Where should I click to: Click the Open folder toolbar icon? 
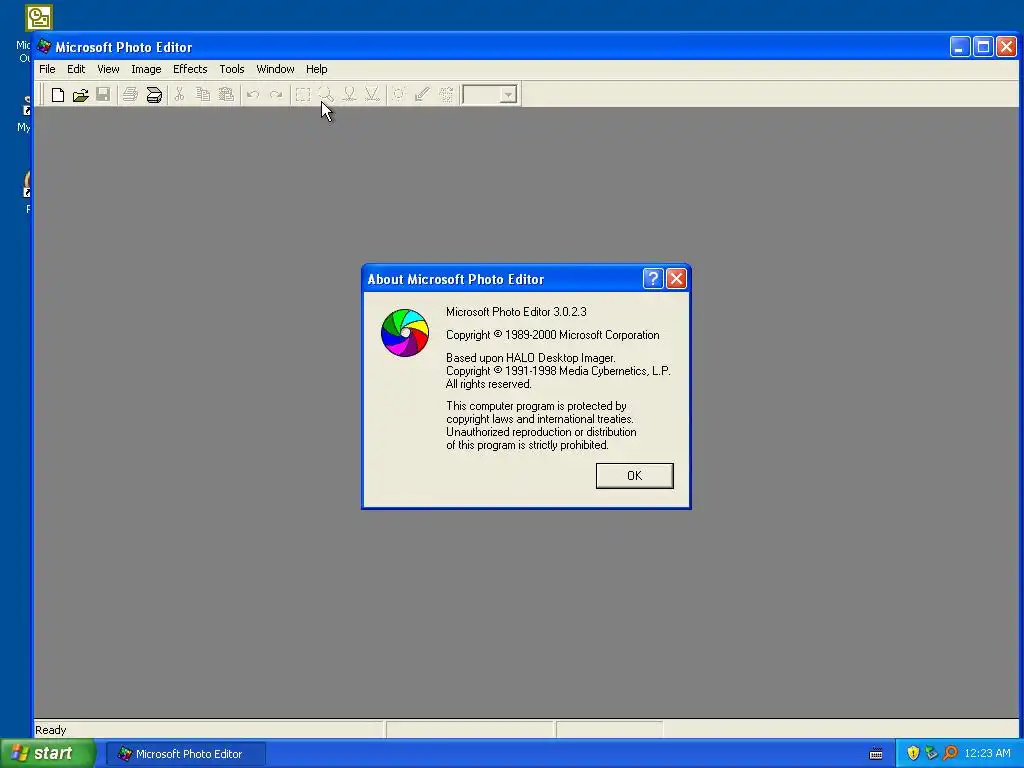click(80, 95)
